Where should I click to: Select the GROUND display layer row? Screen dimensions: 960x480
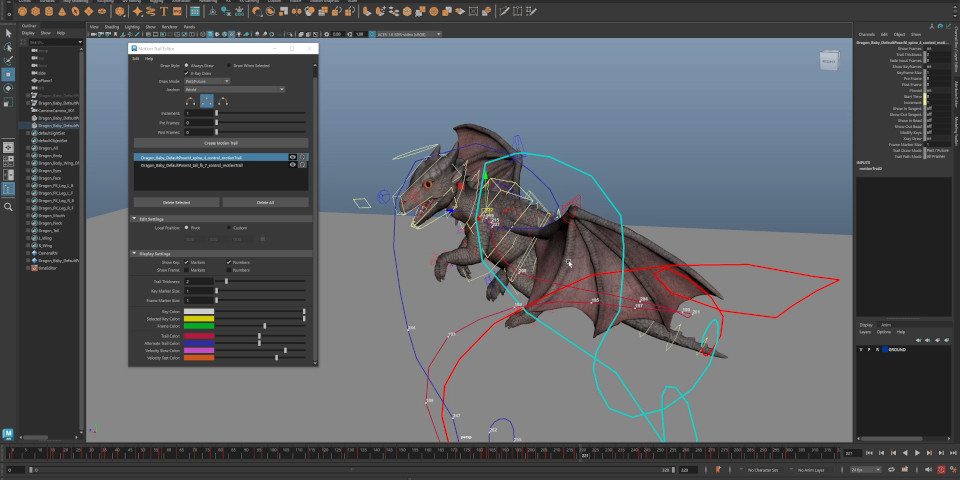coord(904,350)
